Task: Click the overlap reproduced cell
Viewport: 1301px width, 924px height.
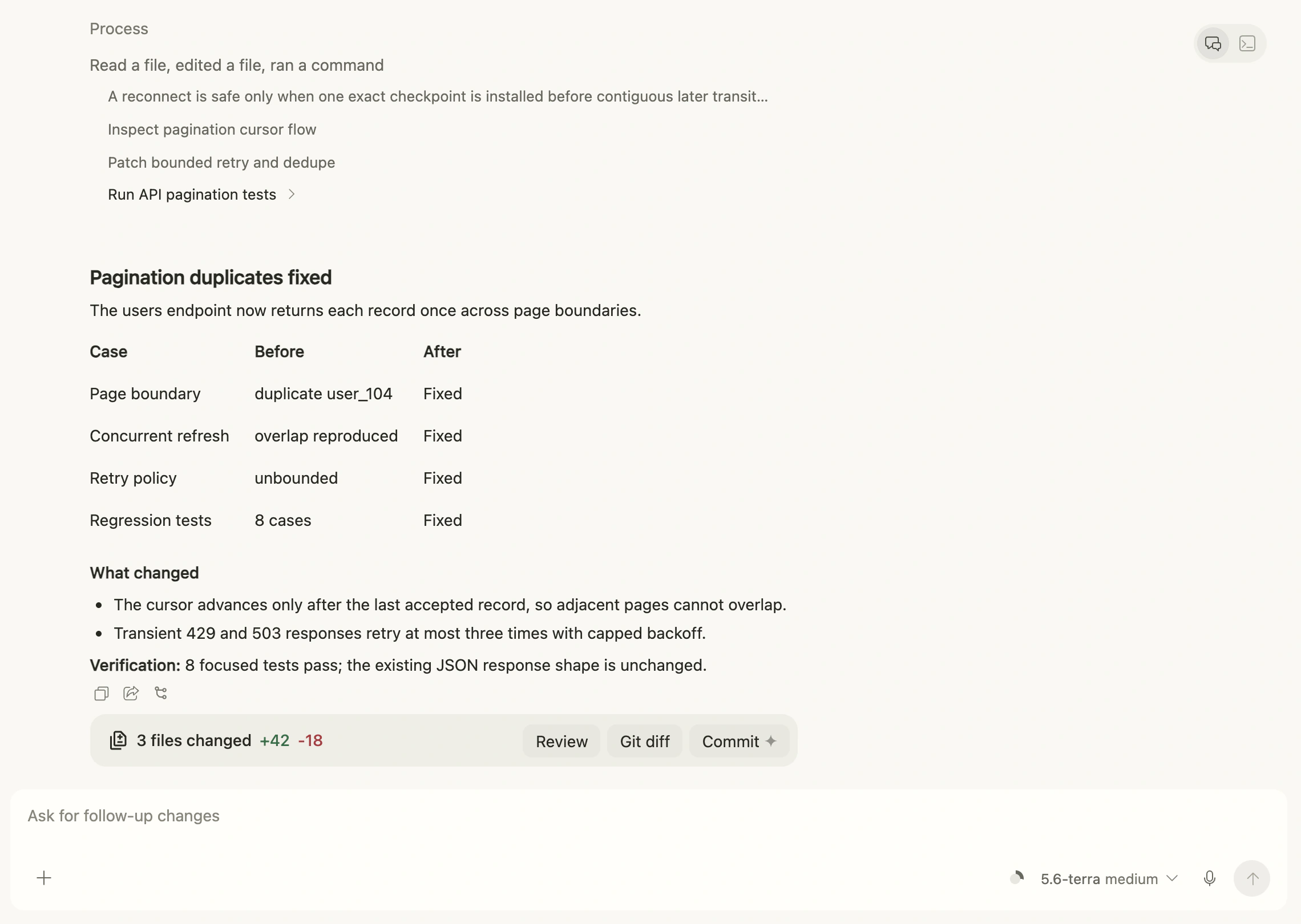Action: [x=326, y=436]
